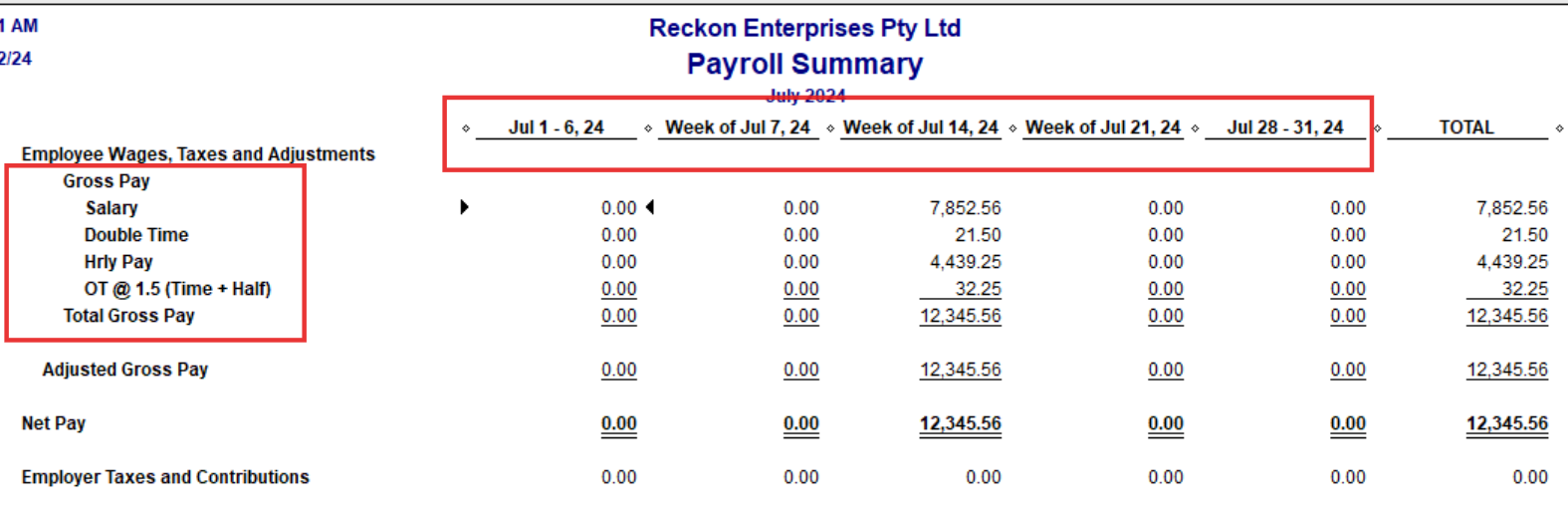Click the Net Pay row label

click(x=54, y=423)
